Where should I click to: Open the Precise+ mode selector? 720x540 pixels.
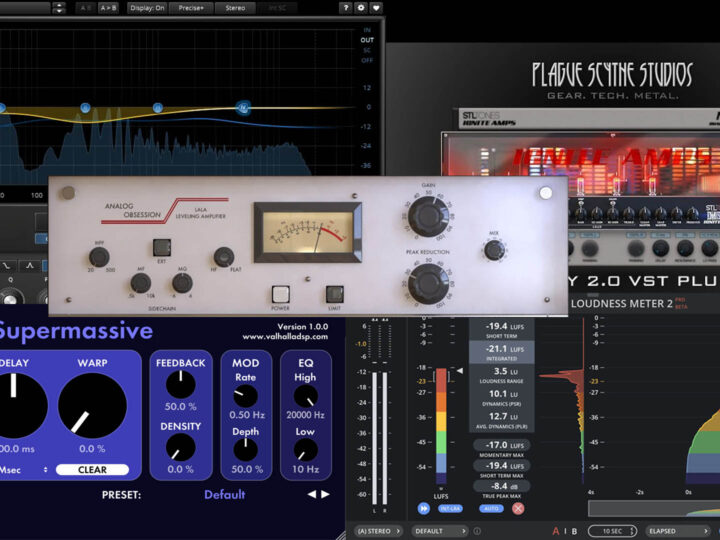coord(191,8)
